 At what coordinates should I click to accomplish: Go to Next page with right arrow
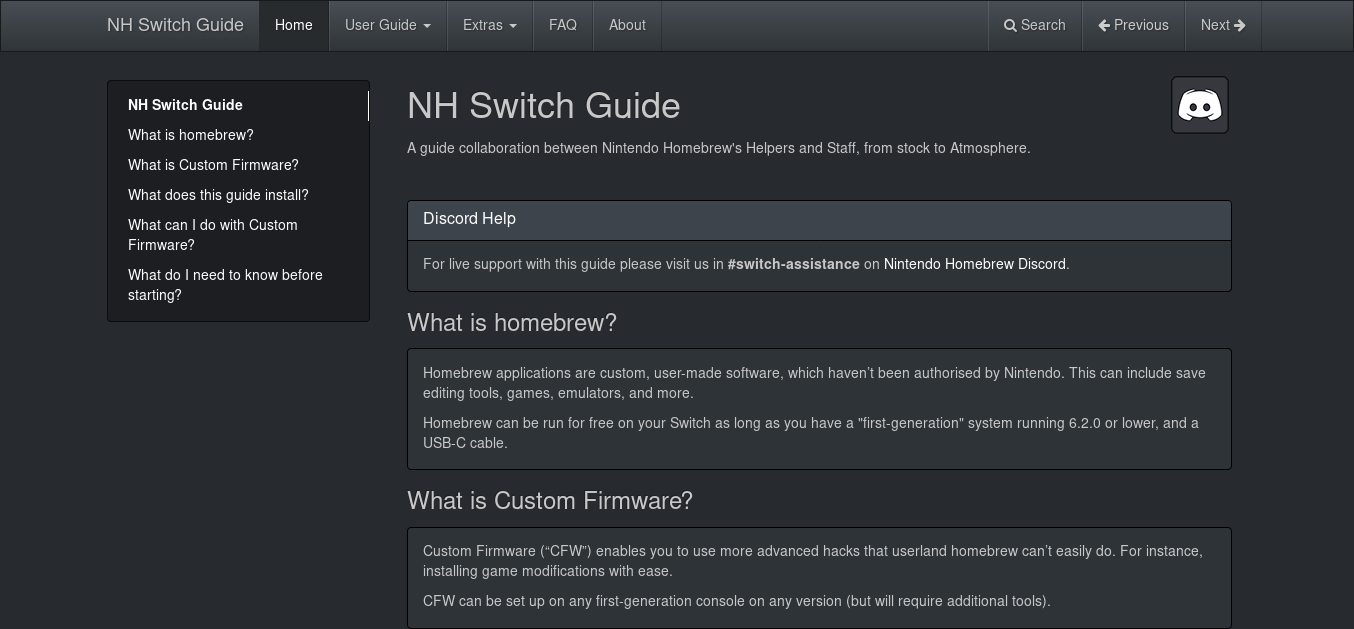[1223, 25]
